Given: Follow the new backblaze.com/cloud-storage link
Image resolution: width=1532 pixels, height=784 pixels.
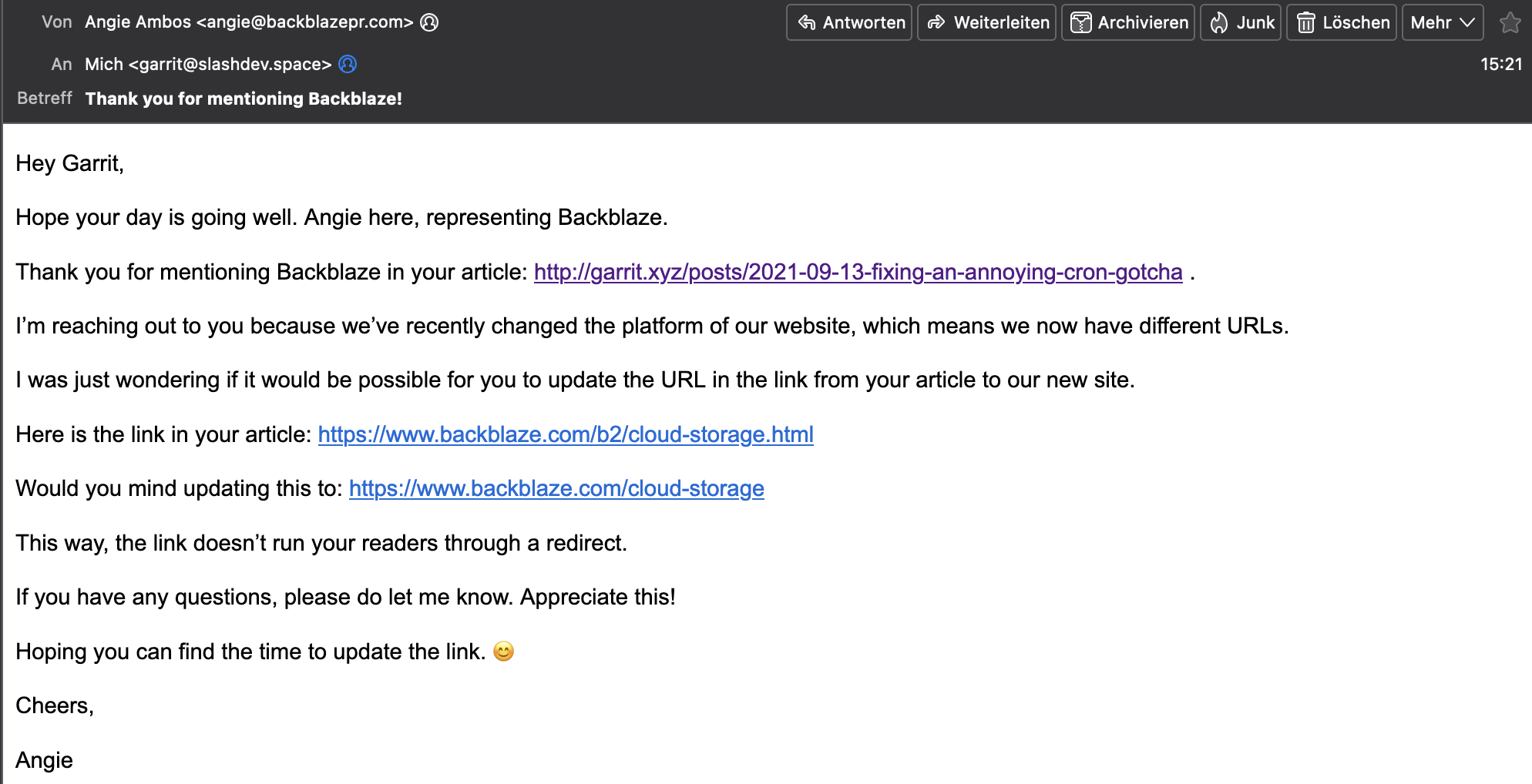Looking at the screenshot, I should tap(556, 488).
